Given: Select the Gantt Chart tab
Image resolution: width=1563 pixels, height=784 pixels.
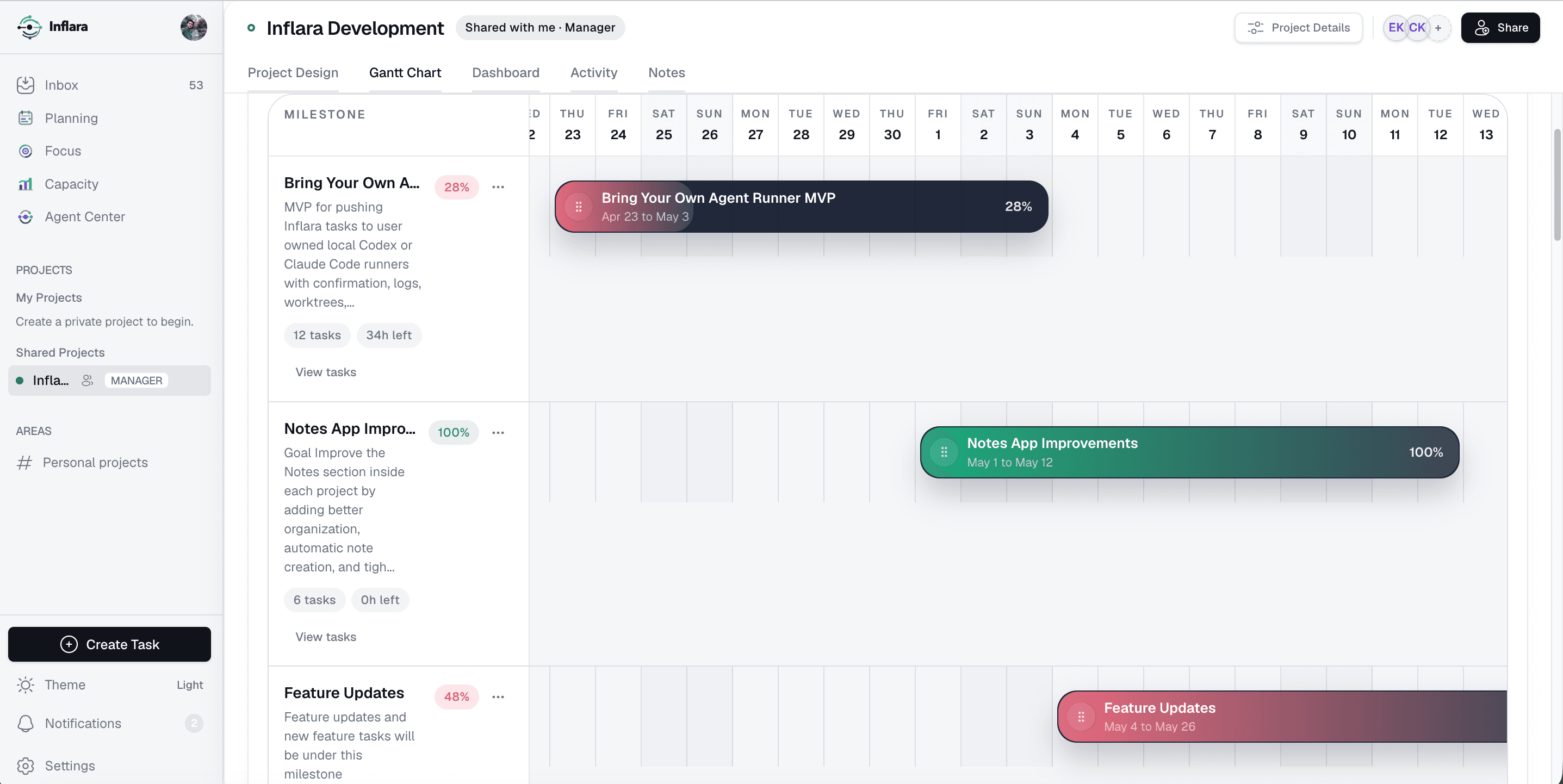Looking at the screenshot, I should 405,72.
